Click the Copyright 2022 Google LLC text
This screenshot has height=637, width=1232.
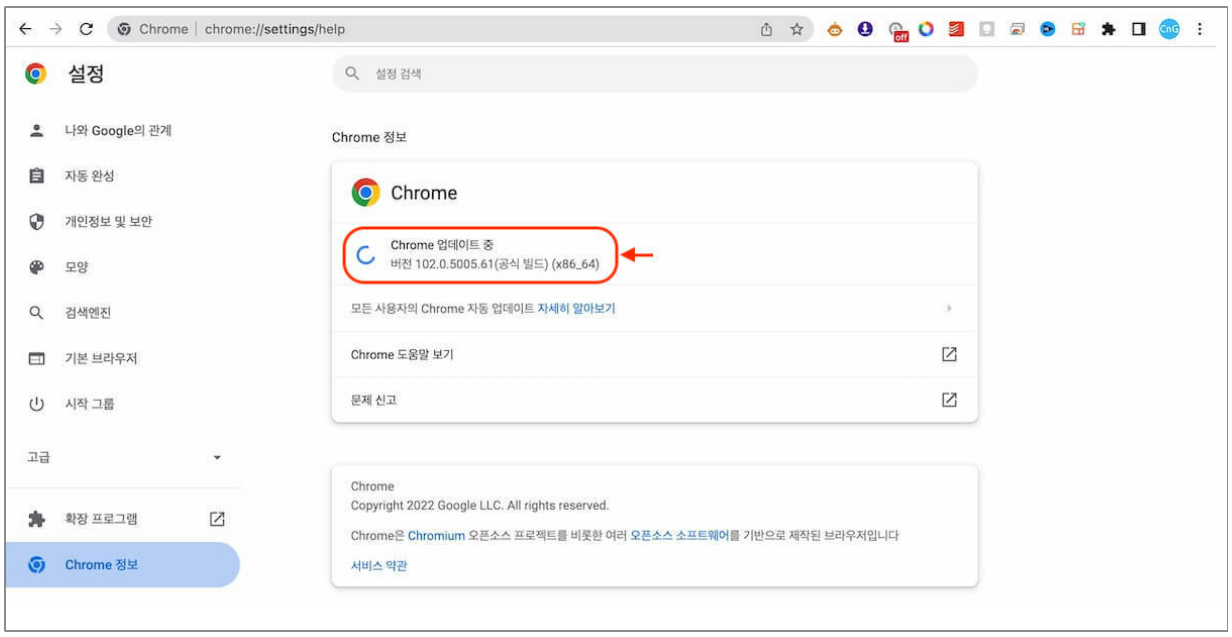point(479,505)
